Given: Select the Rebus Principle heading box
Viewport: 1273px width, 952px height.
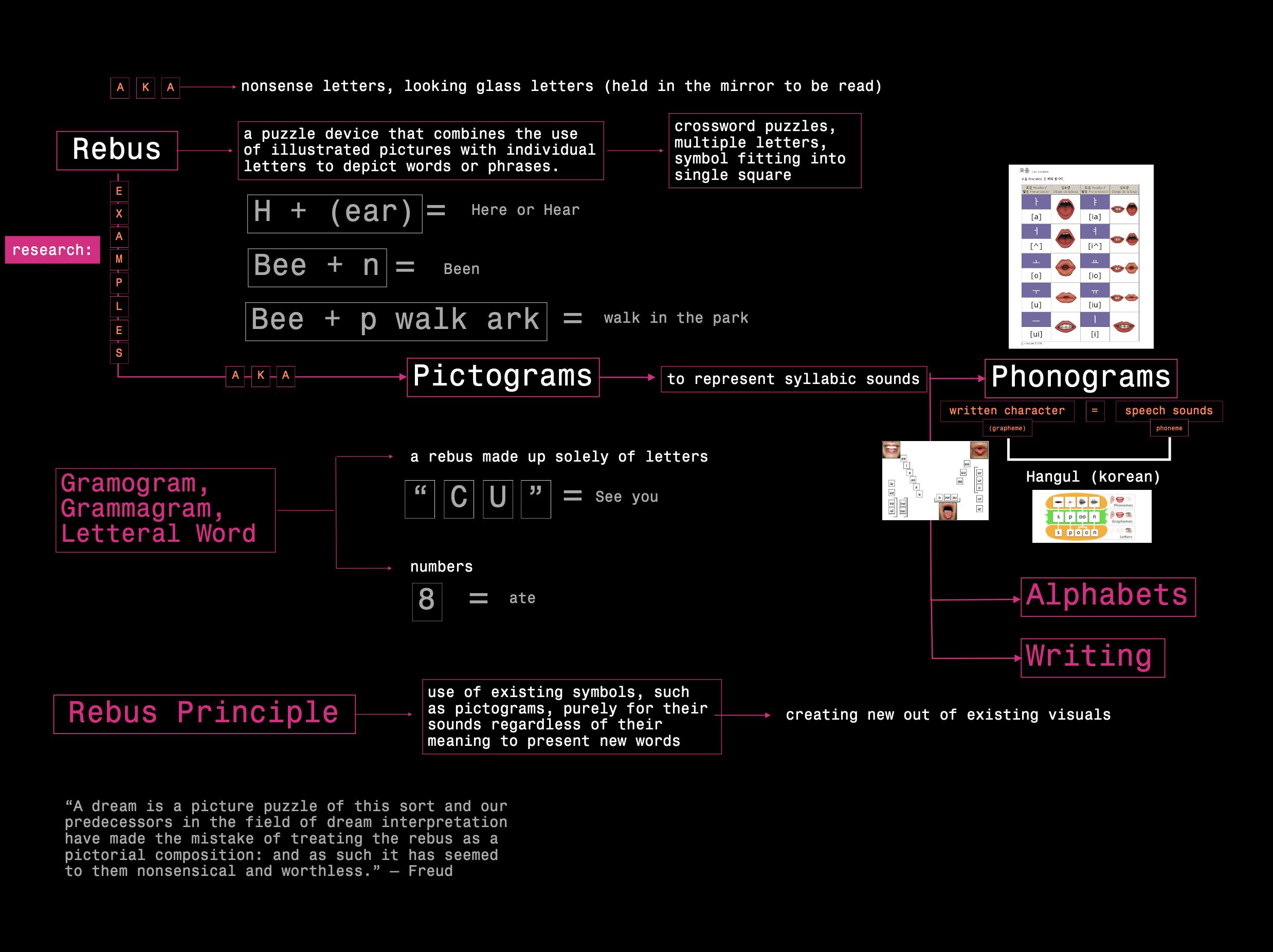Looking at the screenshot, I should 204,715.
